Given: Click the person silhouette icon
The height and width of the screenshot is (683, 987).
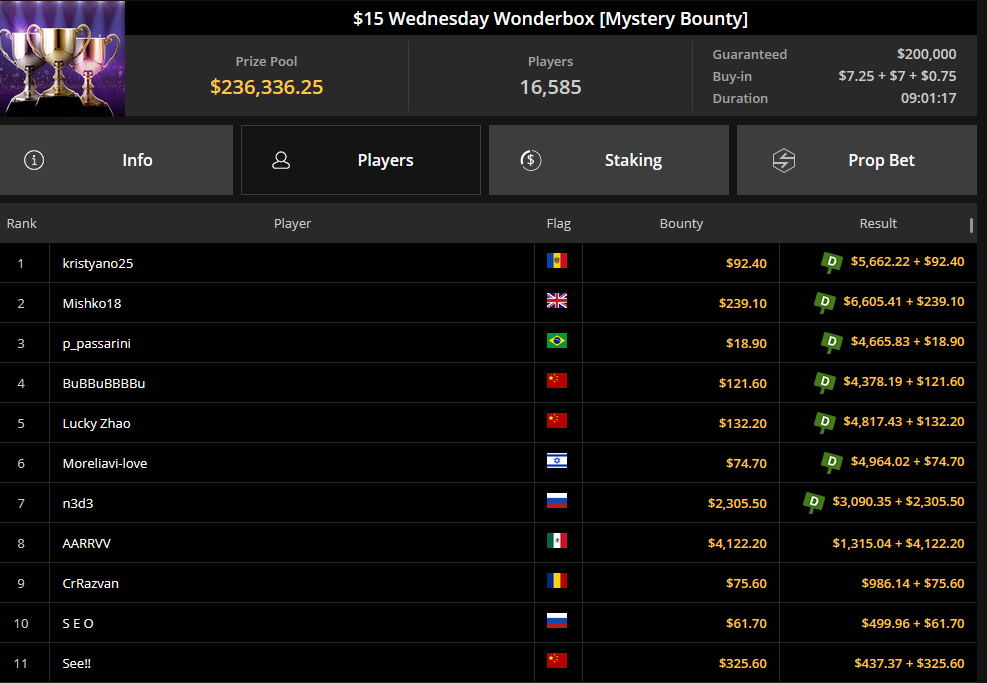Looking at the screenshot, I should coord(281,160).
